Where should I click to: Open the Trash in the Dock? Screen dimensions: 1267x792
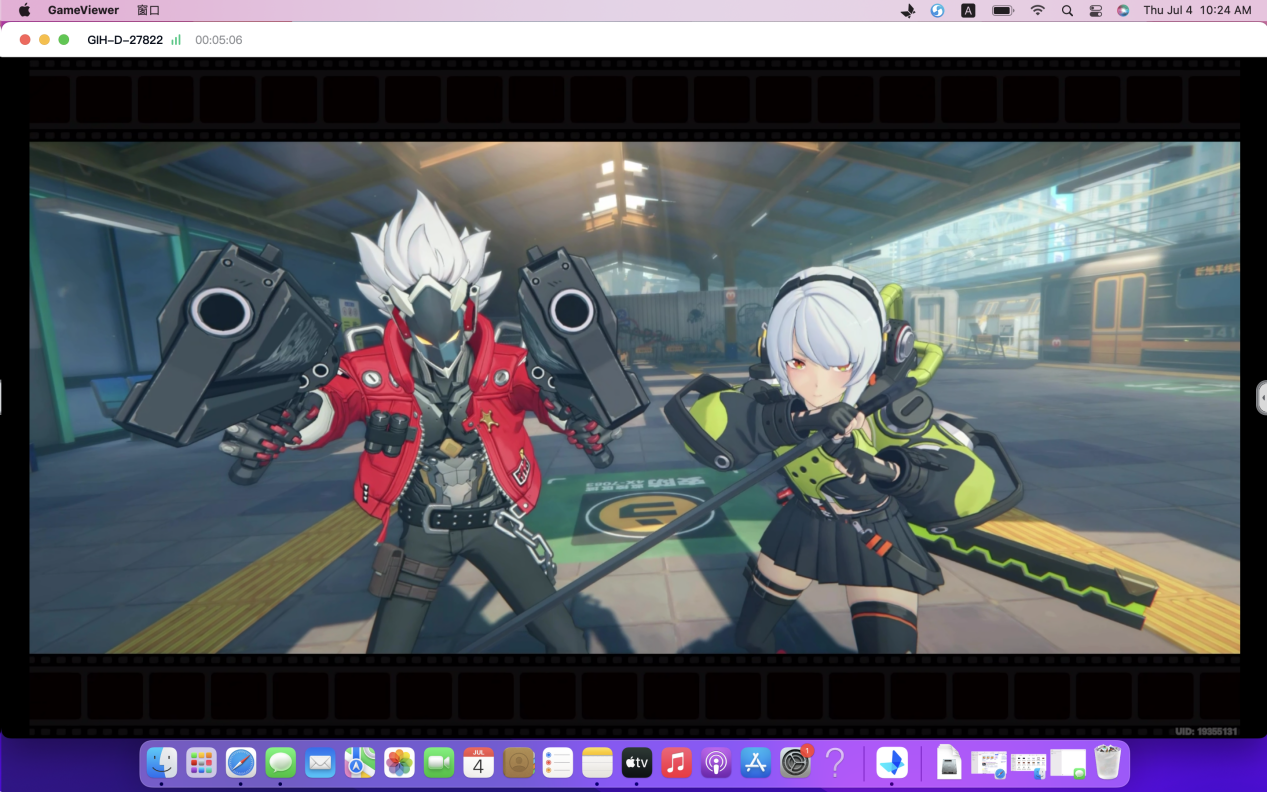click(1107, 763)
